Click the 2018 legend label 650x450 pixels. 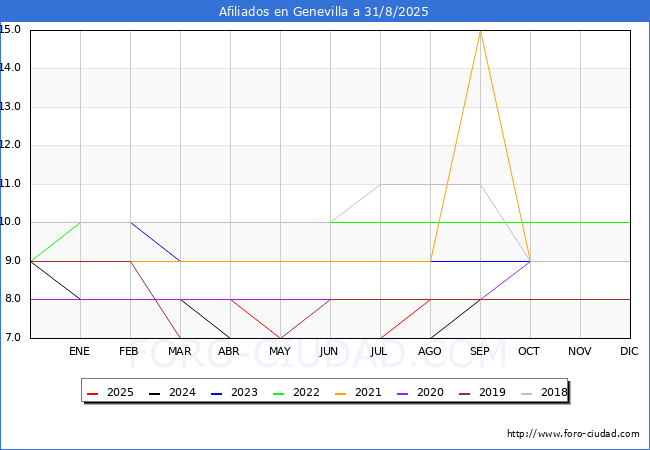click(553, 393)
